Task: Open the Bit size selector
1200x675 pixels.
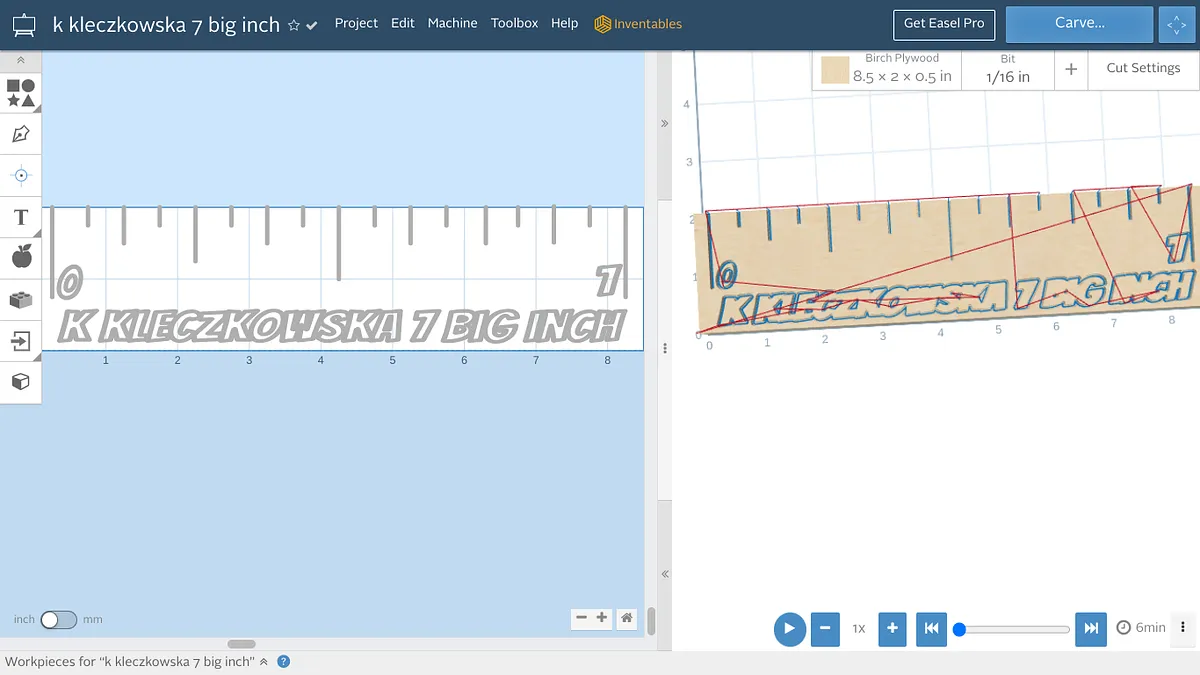Action: tap(1007, 70)
